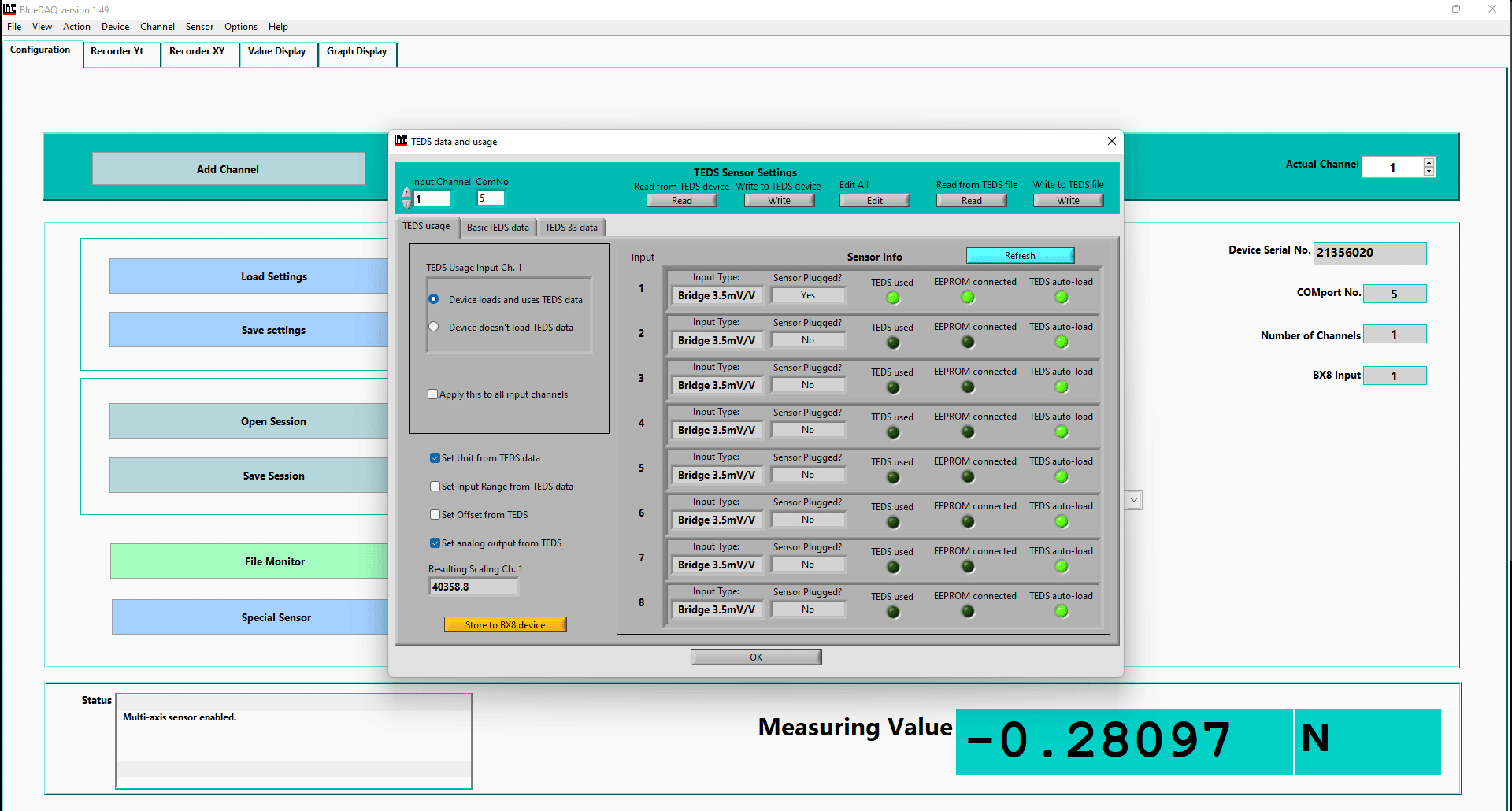Viewport: 1512px width, 811px height.
Task: Select 'Device doesn't load TEDS data' option
Action: click(x=434, y=327)
